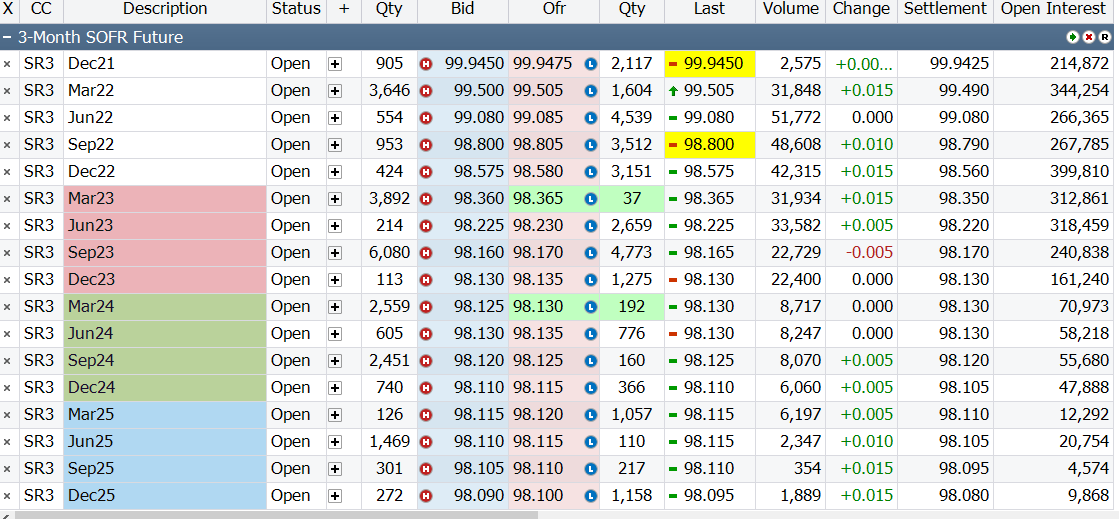Click the Volume column header

click(x=790, y=9)
